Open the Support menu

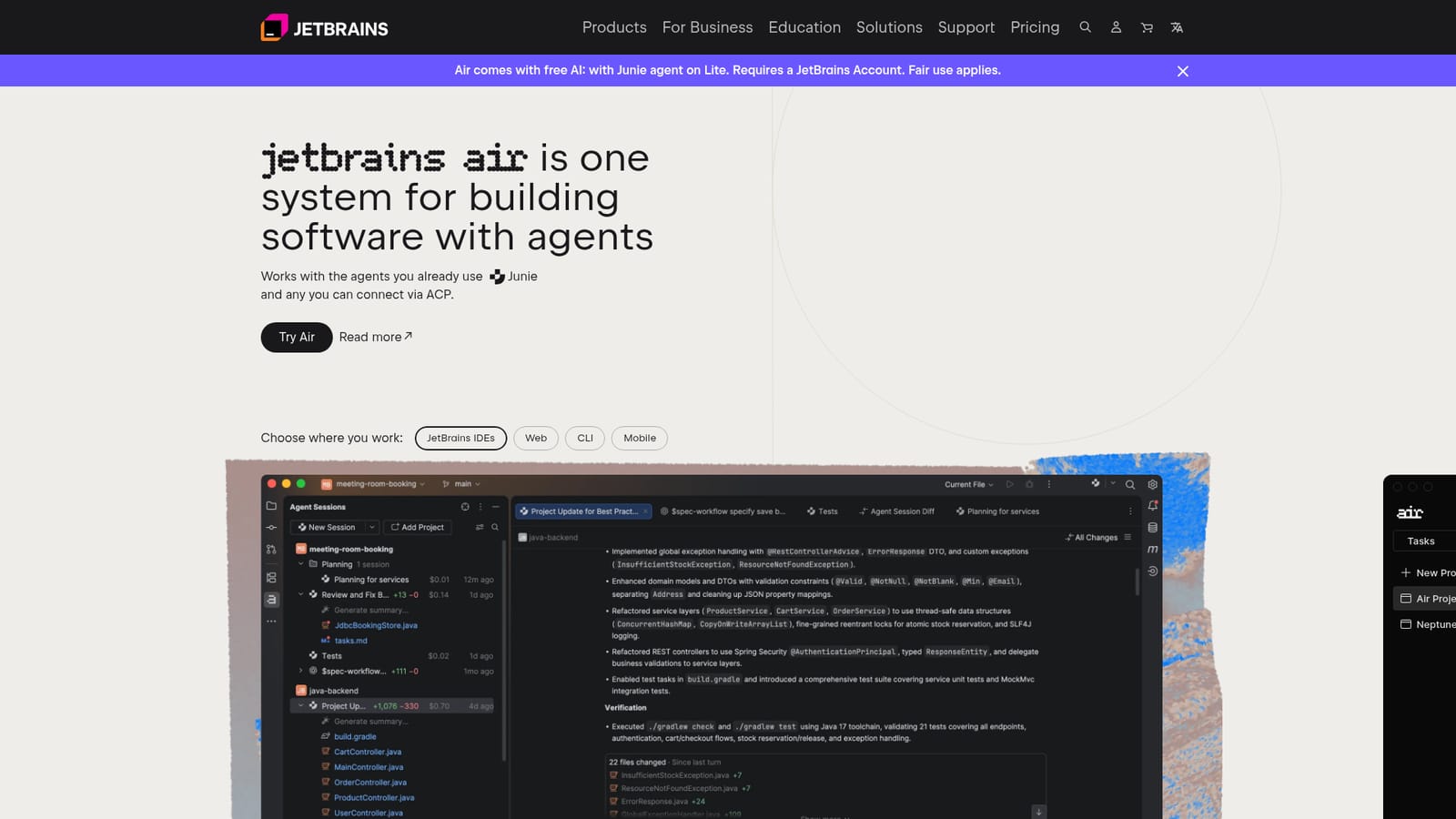(966, 27)
